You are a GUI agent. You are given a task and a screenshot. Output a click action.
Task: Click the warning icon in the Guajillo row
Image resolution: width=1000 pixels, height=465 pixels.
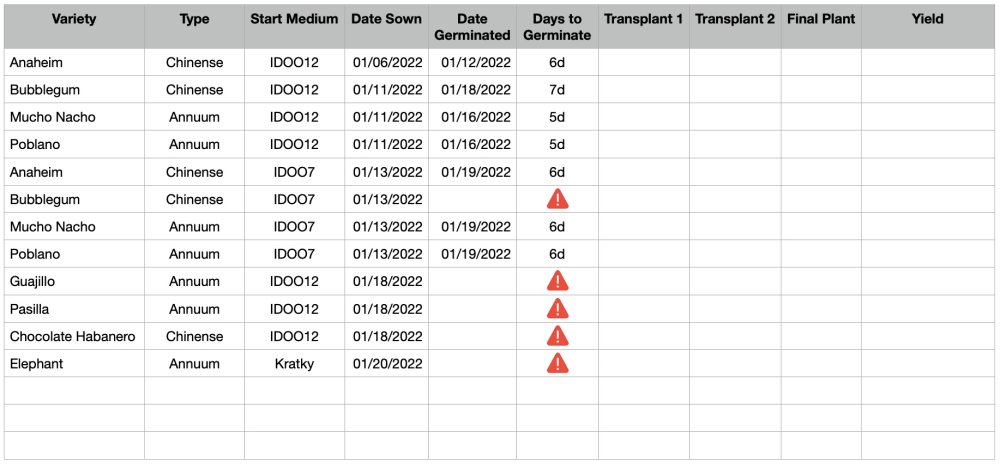coord(557,281)
